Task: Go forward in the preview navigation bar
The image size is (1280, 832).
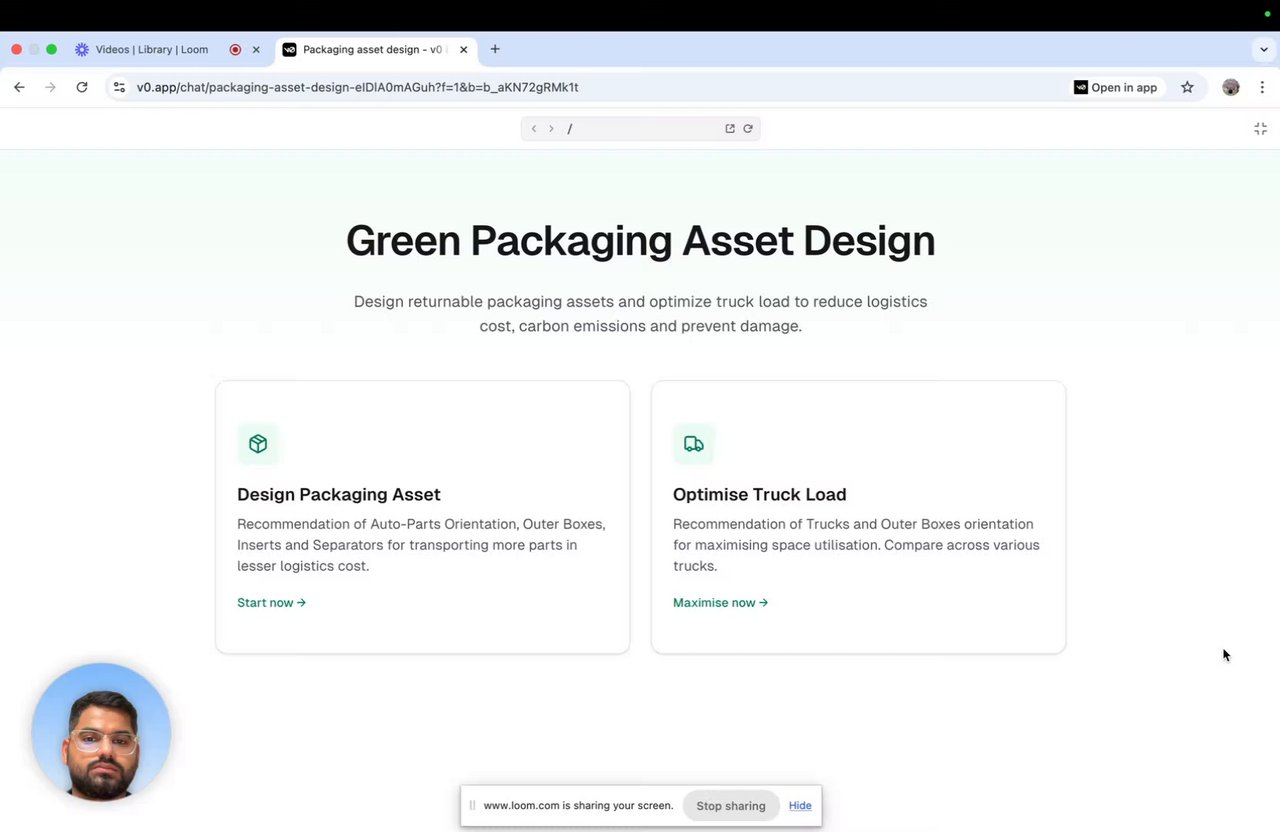Action: point(551,129)
